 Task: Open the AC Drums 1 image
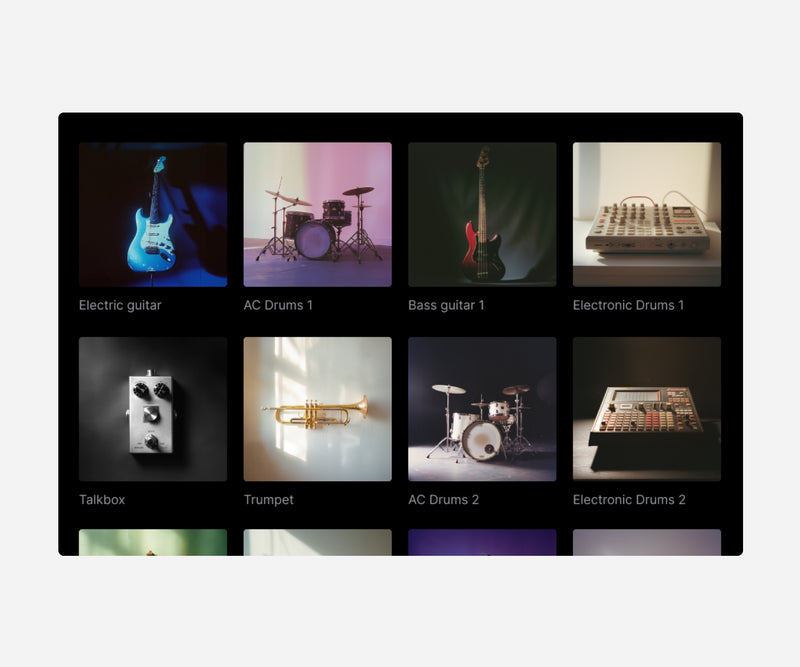[x=317, y=214]
